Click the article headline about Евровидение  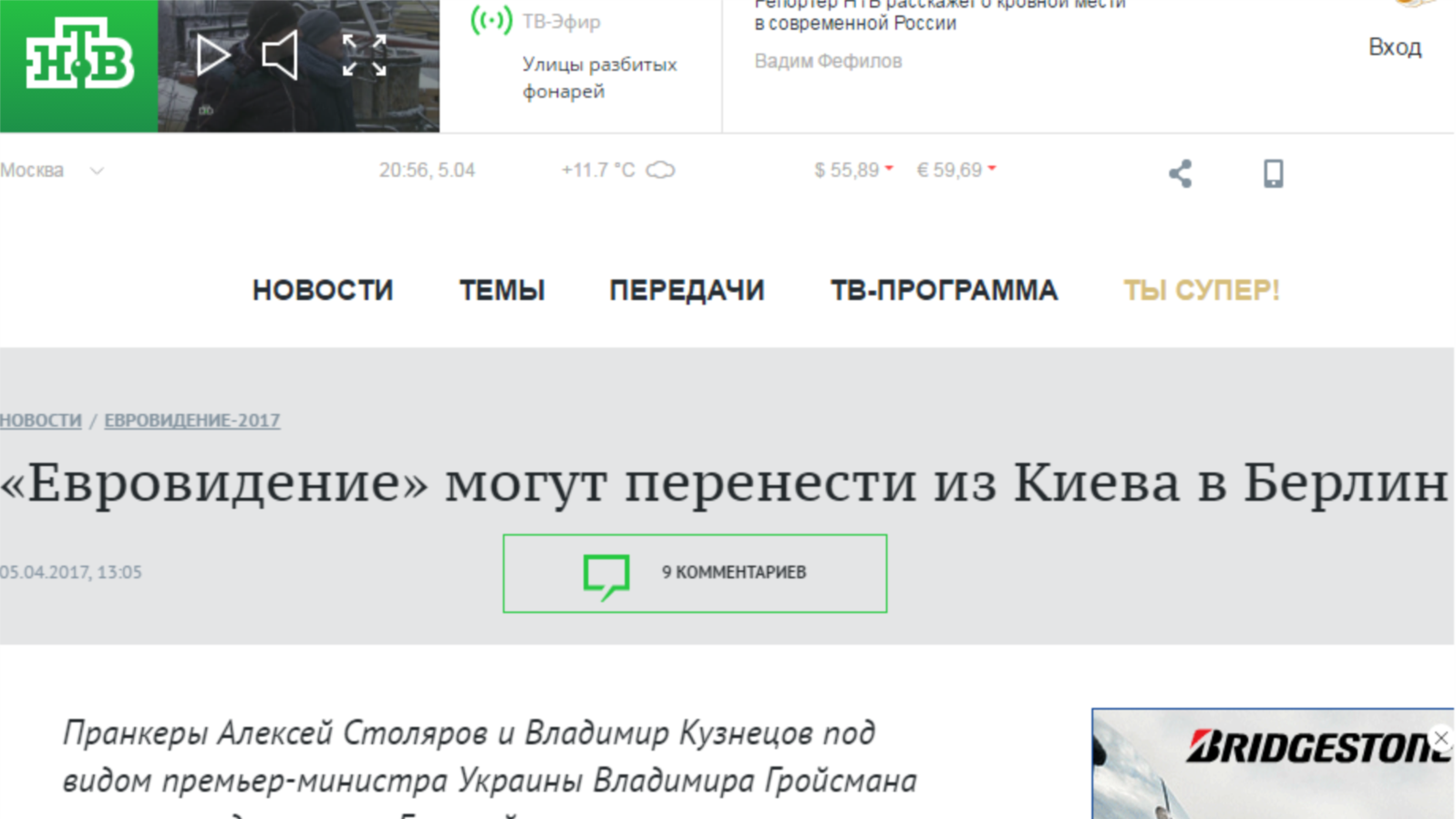click(724, 482)
